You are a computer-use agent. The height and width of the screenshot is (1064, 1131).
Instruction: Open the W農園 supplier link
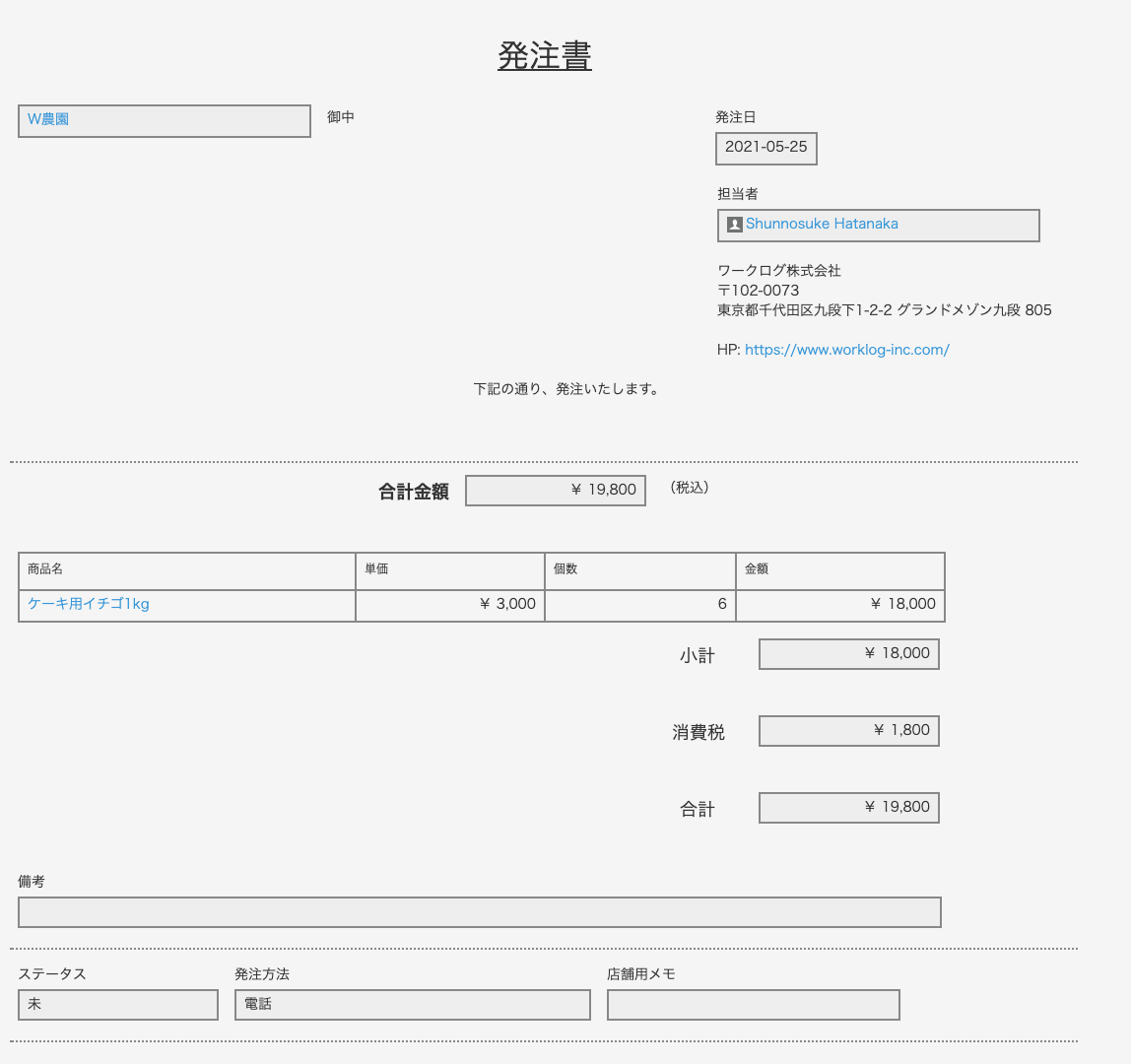pos(48,119)
